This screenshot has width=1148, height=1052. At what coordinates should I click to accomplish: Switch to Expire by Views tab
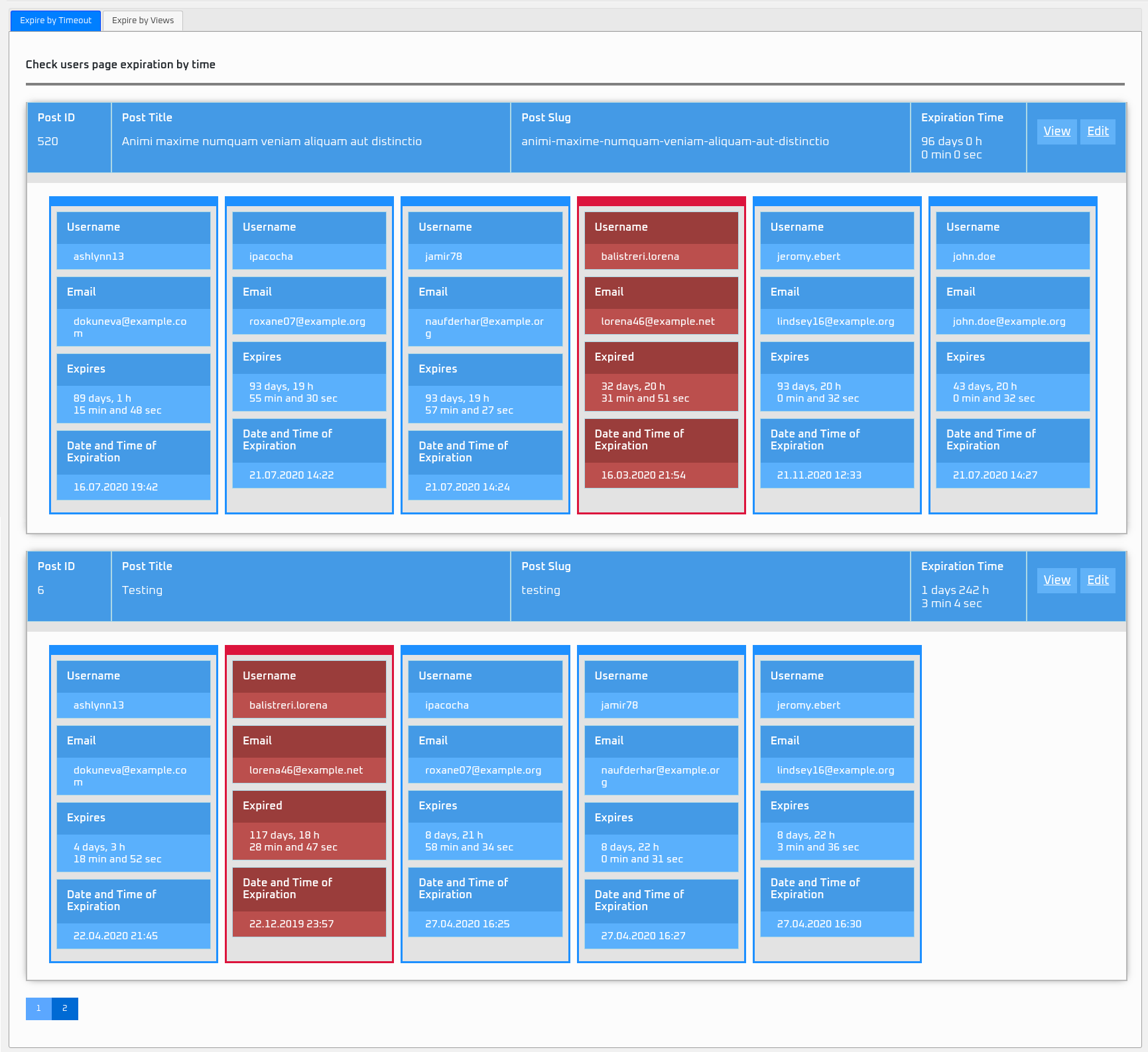pos(143,21)
